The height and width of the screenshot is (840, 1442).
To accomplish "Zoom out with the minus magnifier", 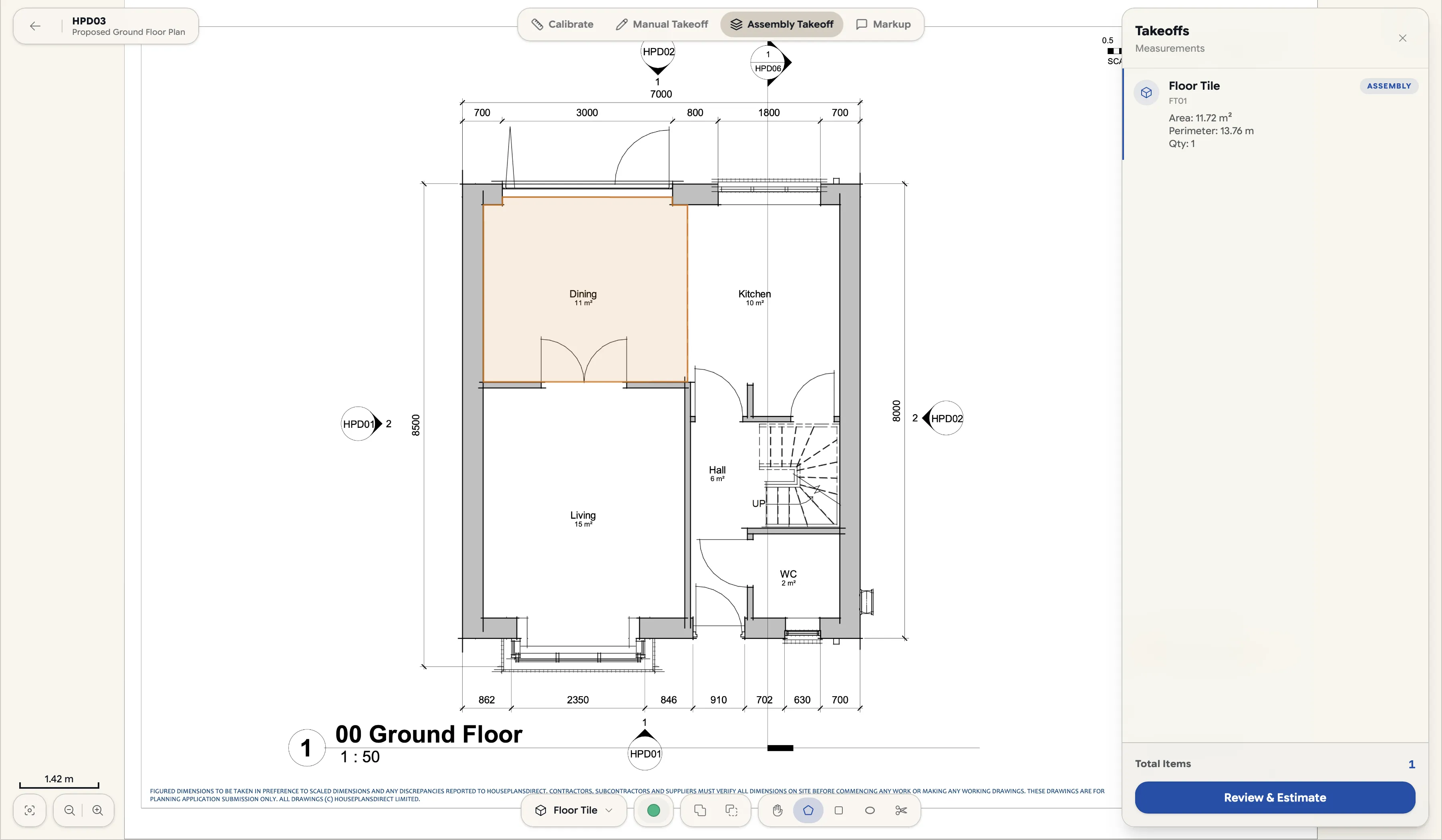I will (x=69, y=810).
